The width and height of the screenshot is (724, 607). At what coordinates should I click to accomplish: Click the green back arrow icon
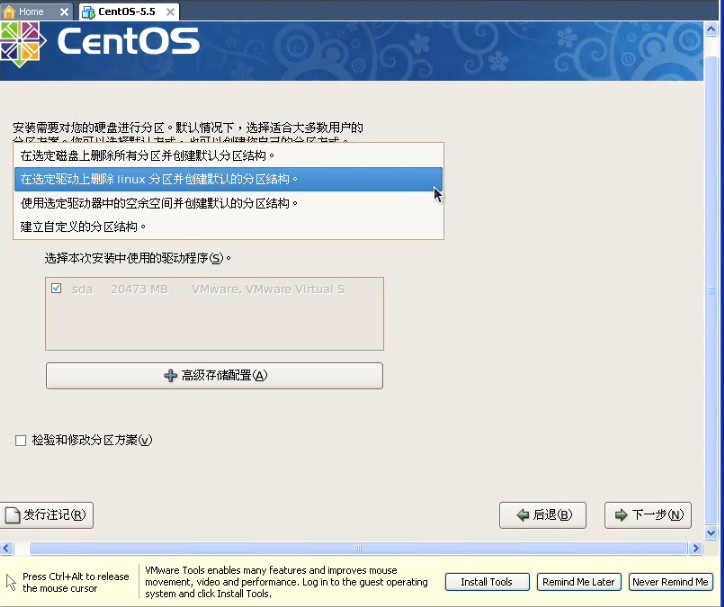pyautogui.click(x=523, y=515)
